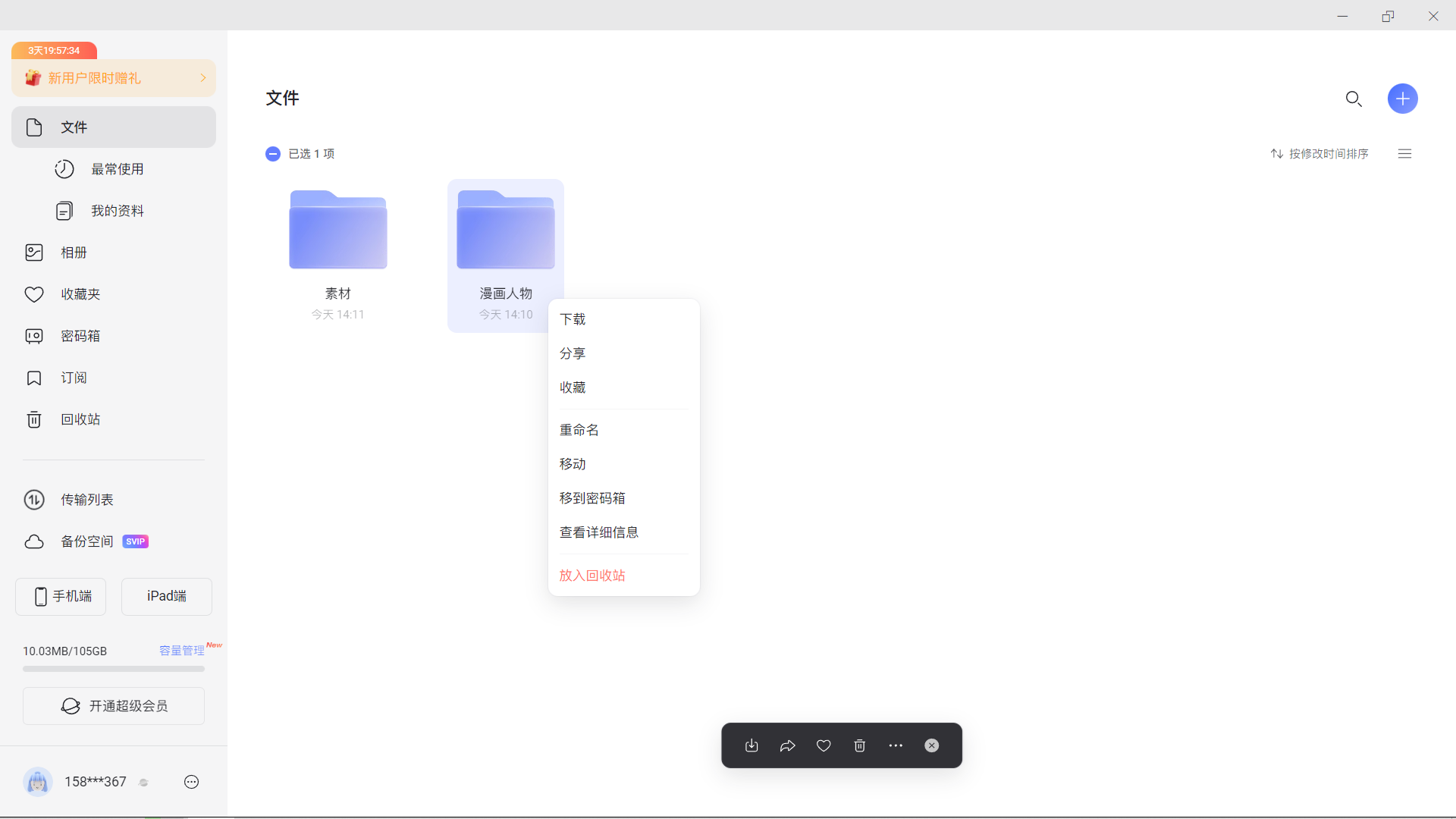
Task: Open the 容量管理 link
Action: click(x=182, y=651)
